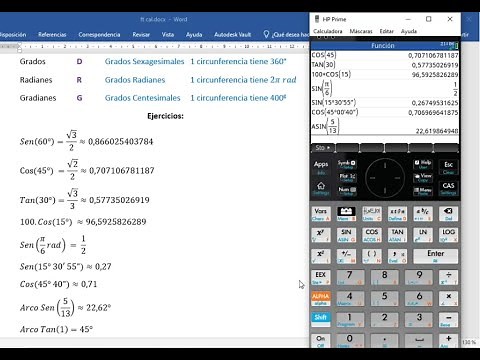
Task: Open the Revisar tab in Word
Action: click(141, 34)
